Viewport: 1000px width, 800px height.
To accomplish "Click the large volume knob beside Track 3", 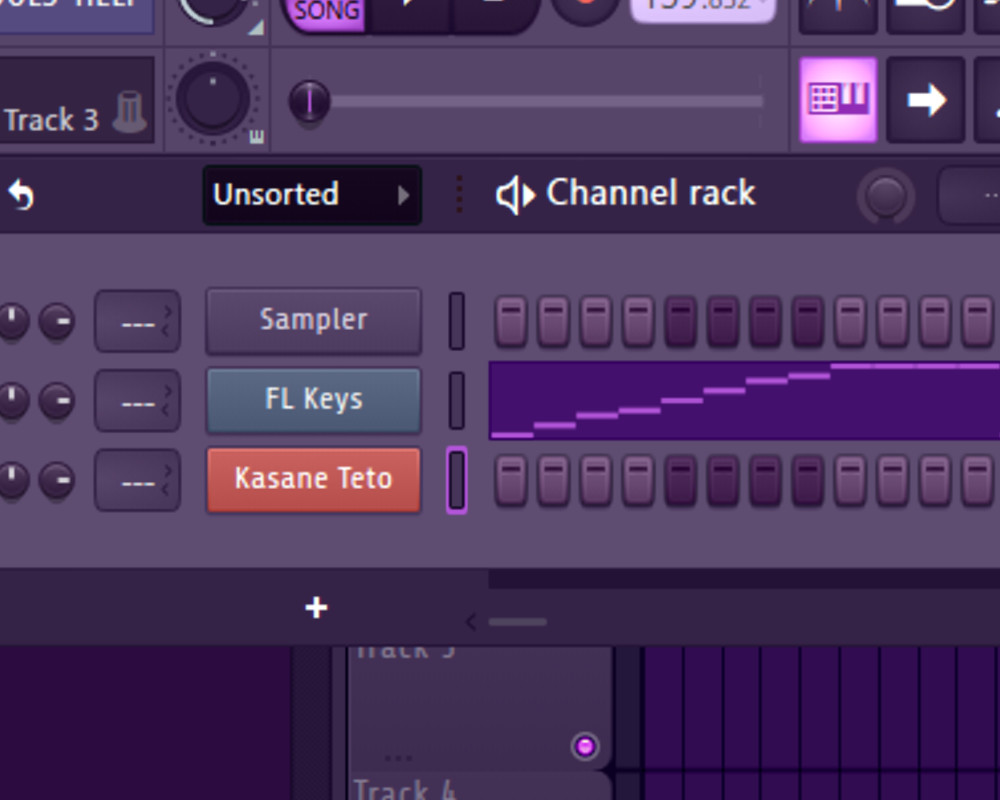I will click(213, 99).
